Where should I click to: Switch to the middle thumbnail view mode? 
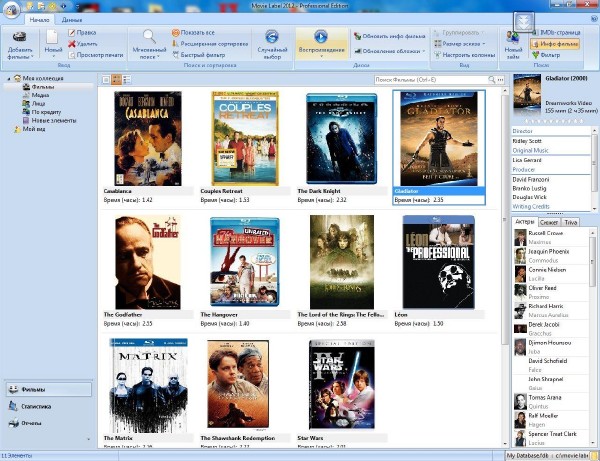pos(117,79)
